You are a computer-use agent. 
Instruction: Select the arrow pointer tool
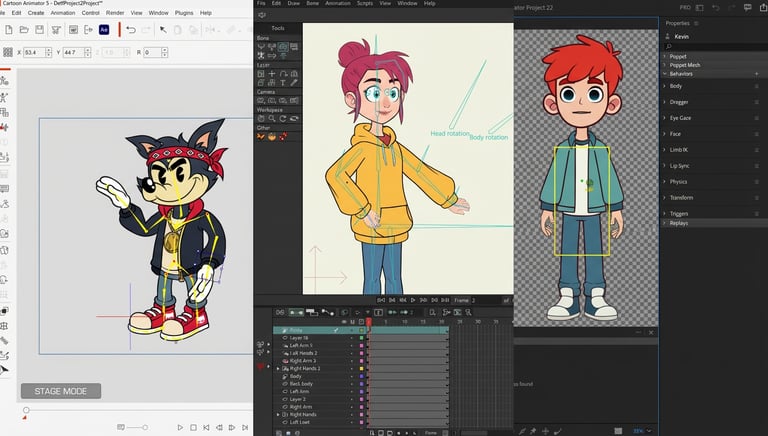click(163, 30)
